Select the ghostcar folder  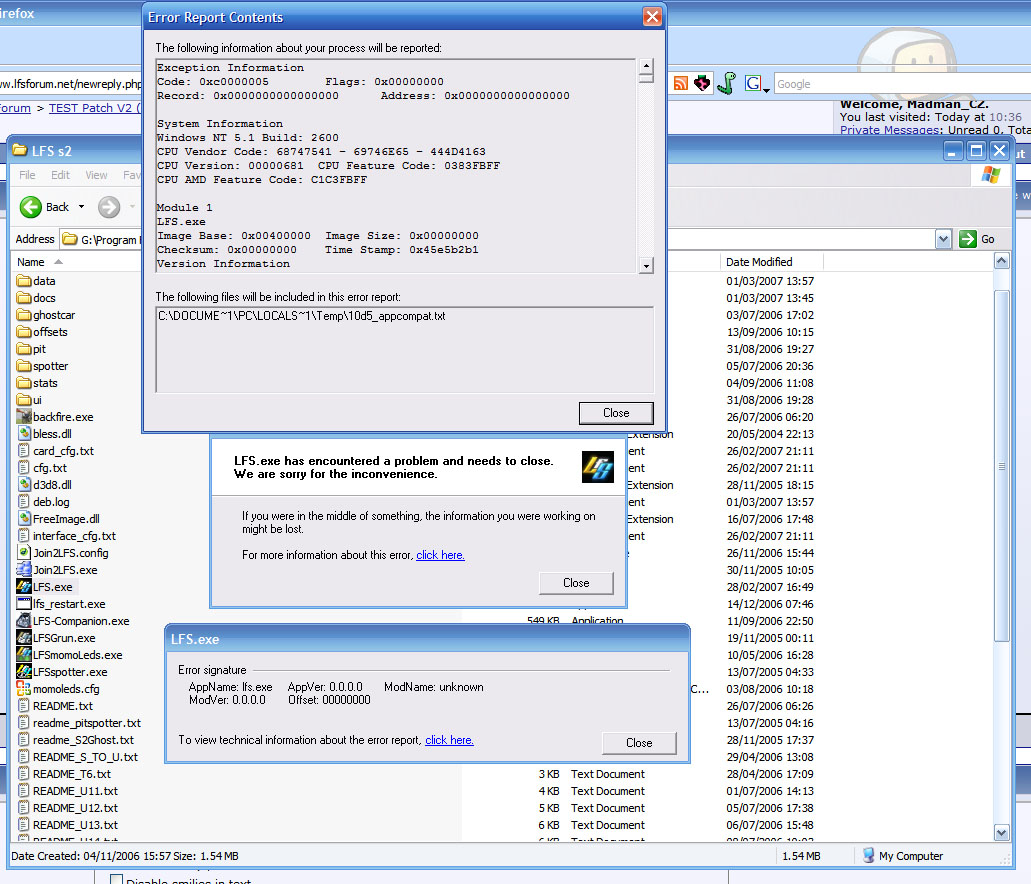pos(46,315)
